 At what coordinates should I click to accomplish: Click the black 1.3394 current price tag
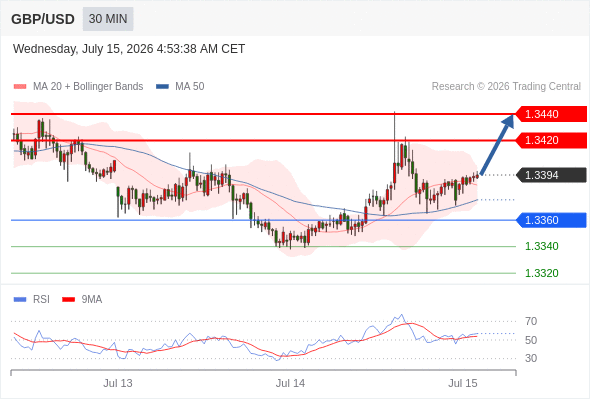[x=551, y=175]
